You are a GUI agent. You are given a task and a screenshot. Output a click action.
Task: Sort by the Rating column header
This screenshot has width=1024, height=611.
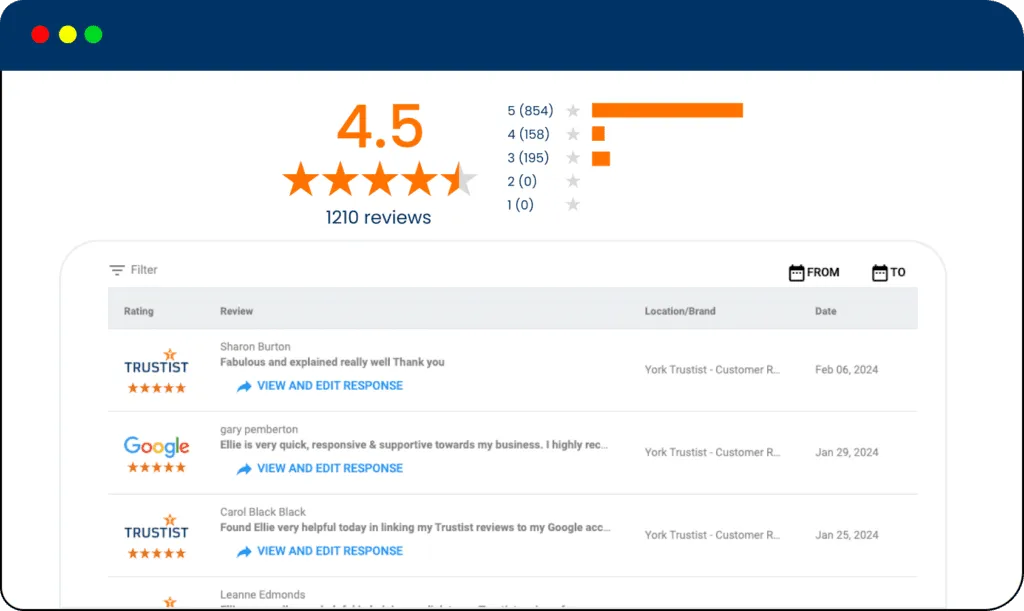[138, 311]
